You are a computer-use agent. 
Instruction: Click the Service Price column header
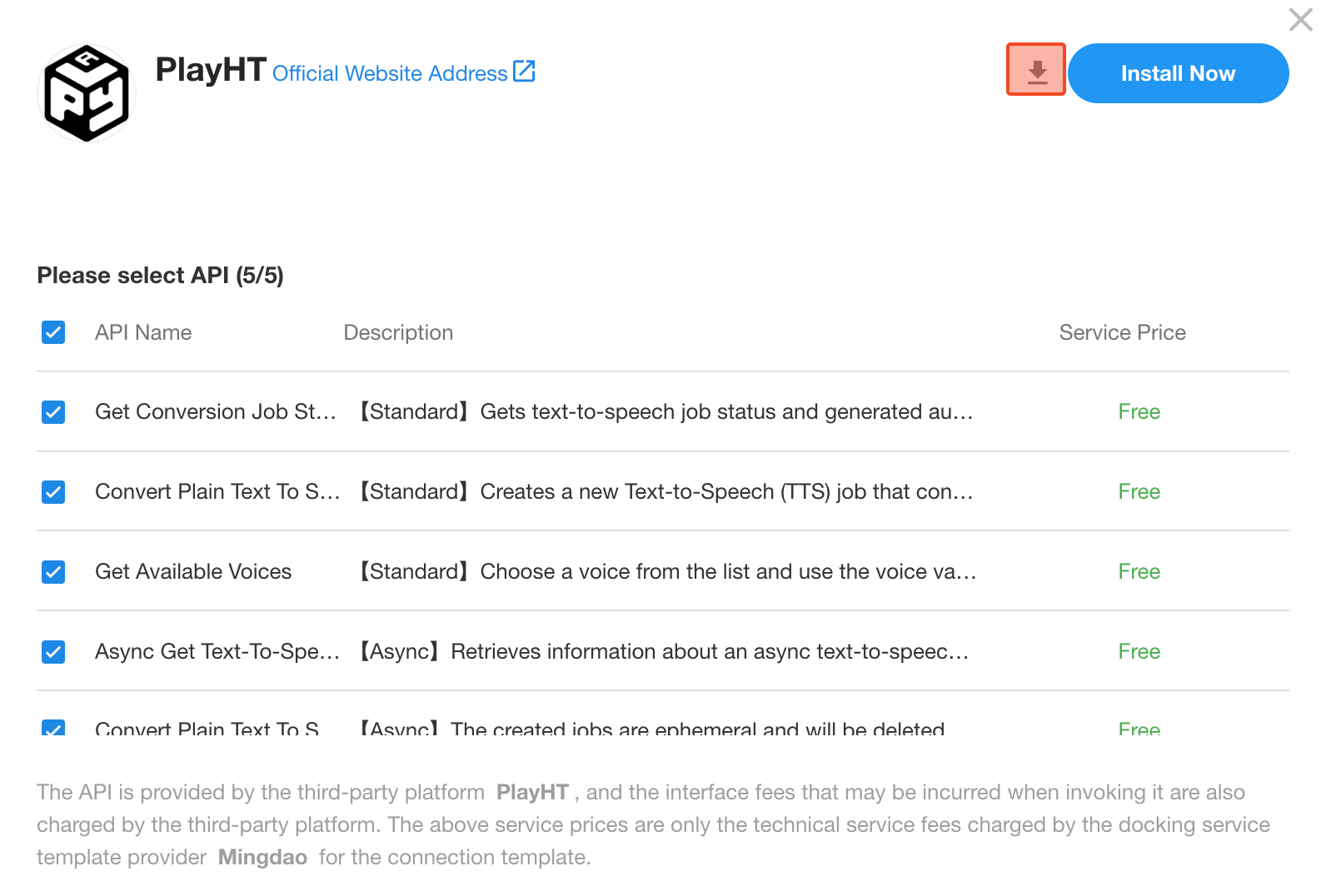point(1122,332)
